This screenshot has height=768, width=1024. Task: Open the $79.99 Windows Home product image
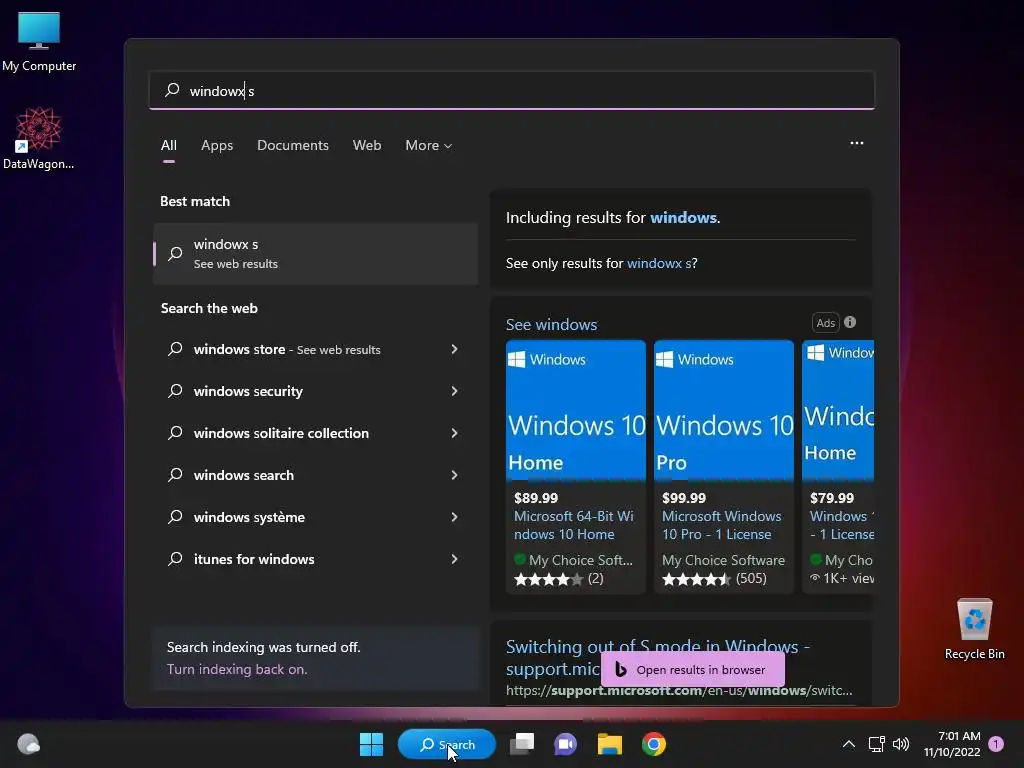(838, 411)
